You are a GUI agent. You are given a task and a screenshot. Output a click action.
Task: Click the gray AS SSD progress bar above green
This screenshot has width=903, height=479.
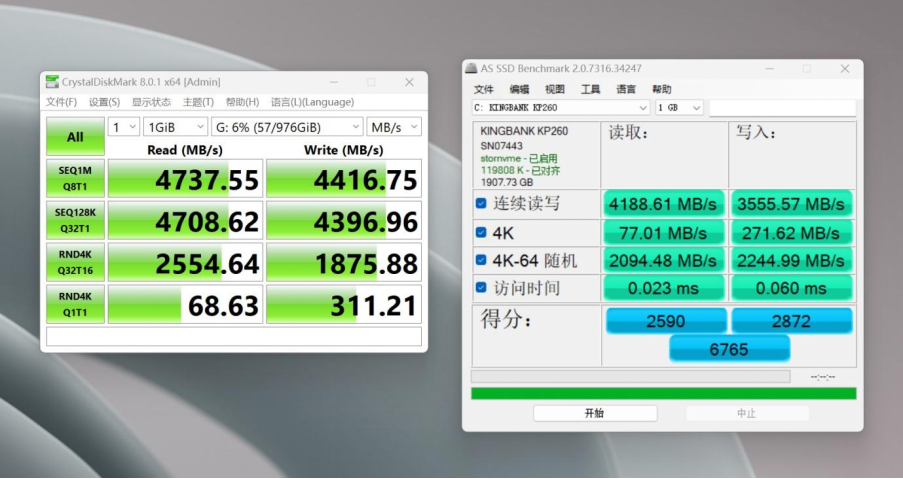(x=631, y=377)
